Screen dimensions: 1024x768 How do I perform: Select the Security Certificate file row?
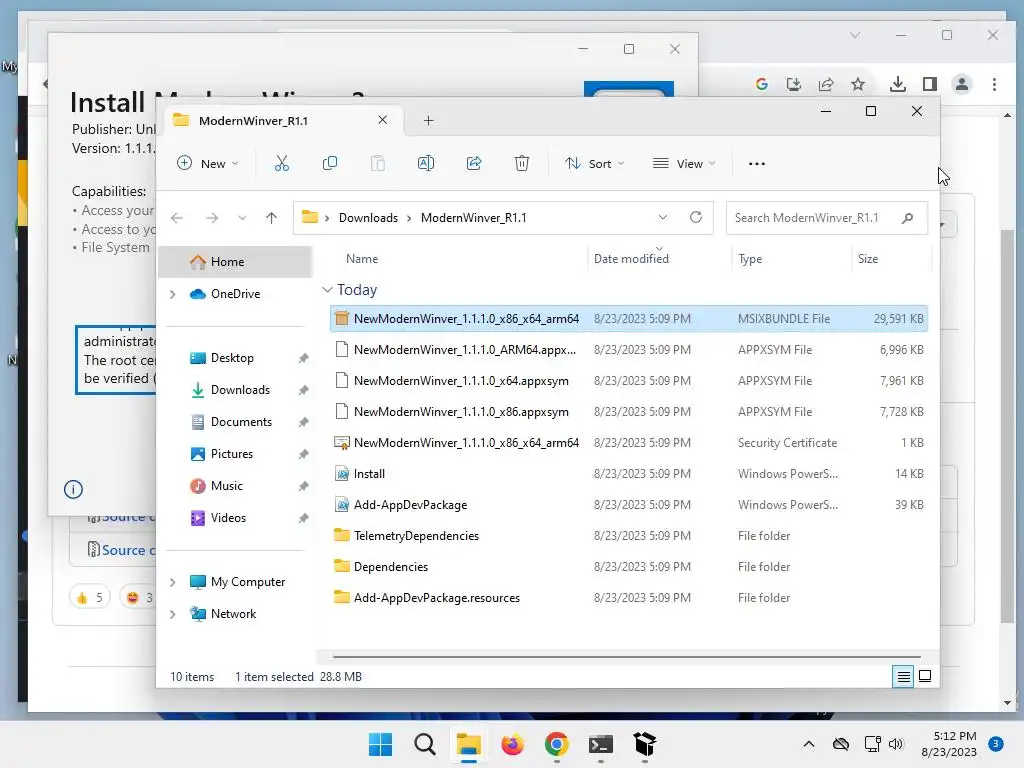point(628,443)
